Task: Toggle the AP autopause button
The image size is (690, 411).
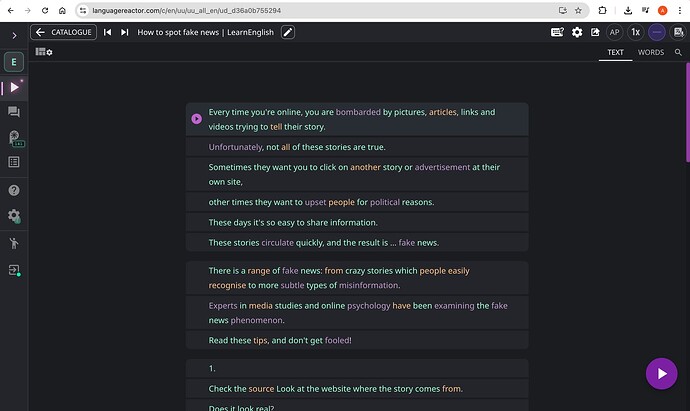Action: [x=615, y=32]
